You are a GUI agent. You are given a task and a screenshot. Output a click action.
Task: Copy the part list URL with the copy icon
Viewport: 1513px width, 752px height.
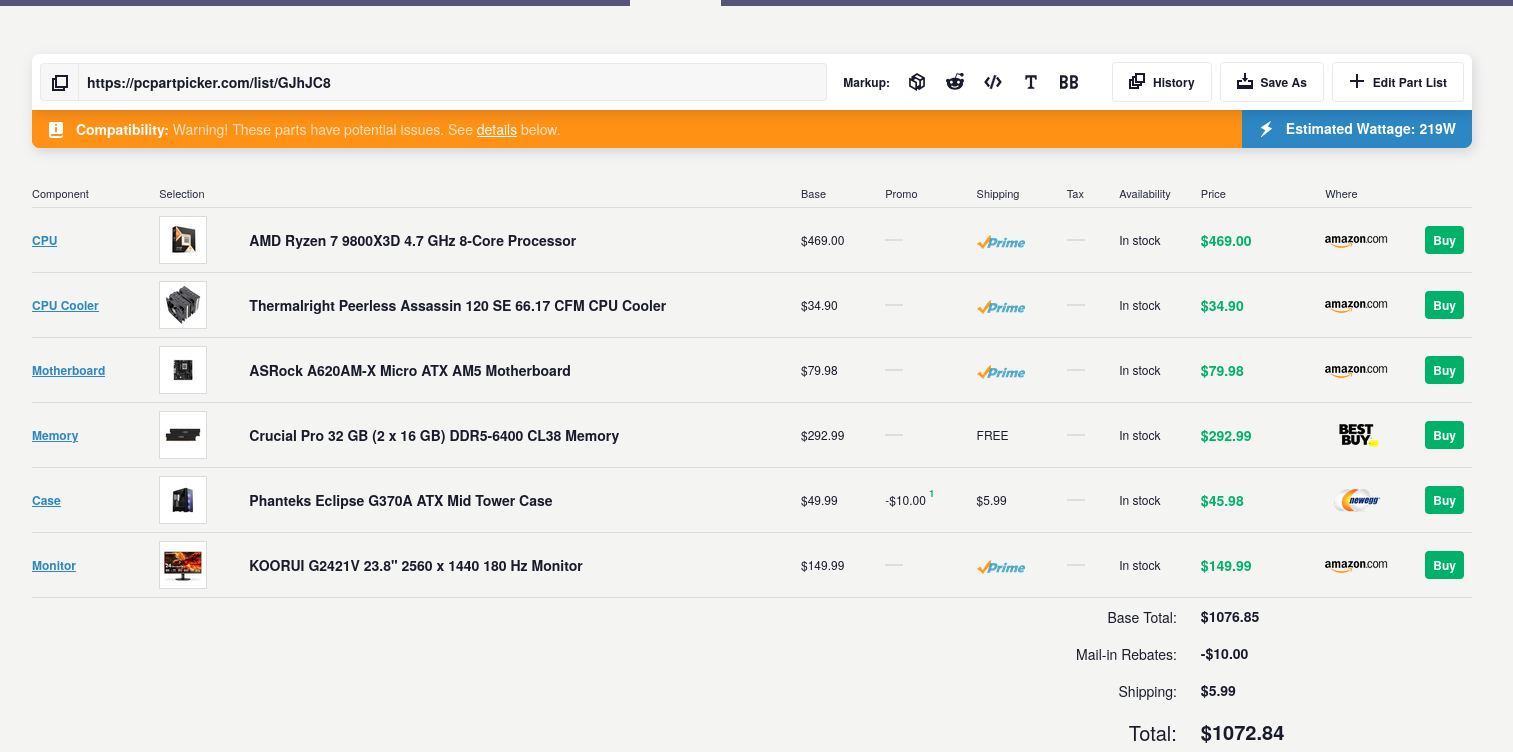coord(60,83)
